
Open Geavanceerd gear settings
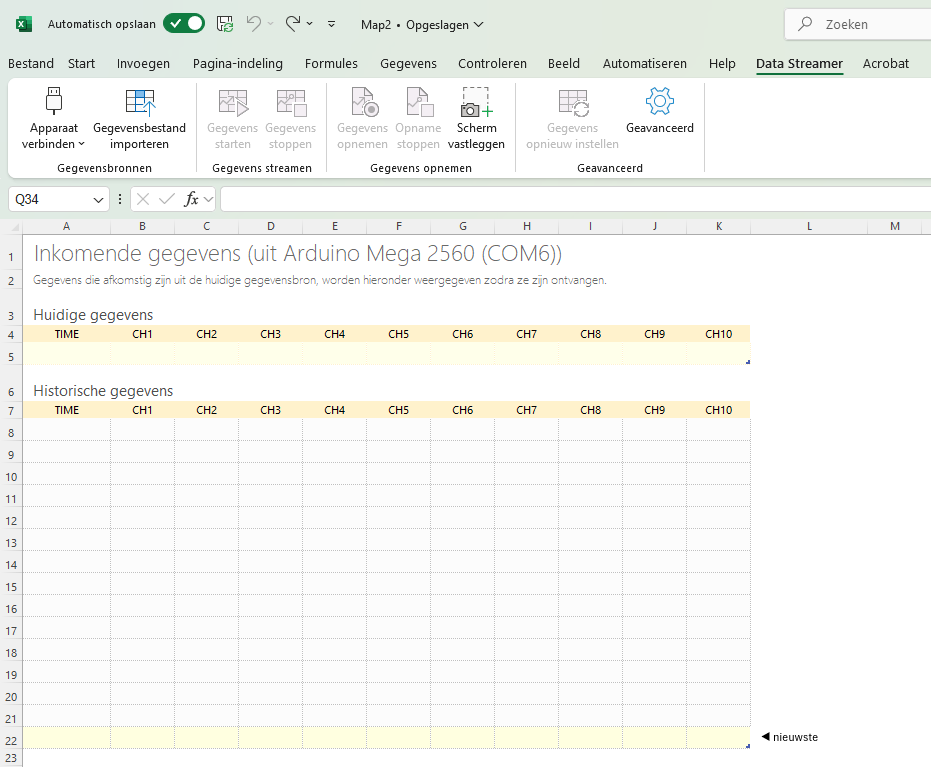[x=660, y=101]
